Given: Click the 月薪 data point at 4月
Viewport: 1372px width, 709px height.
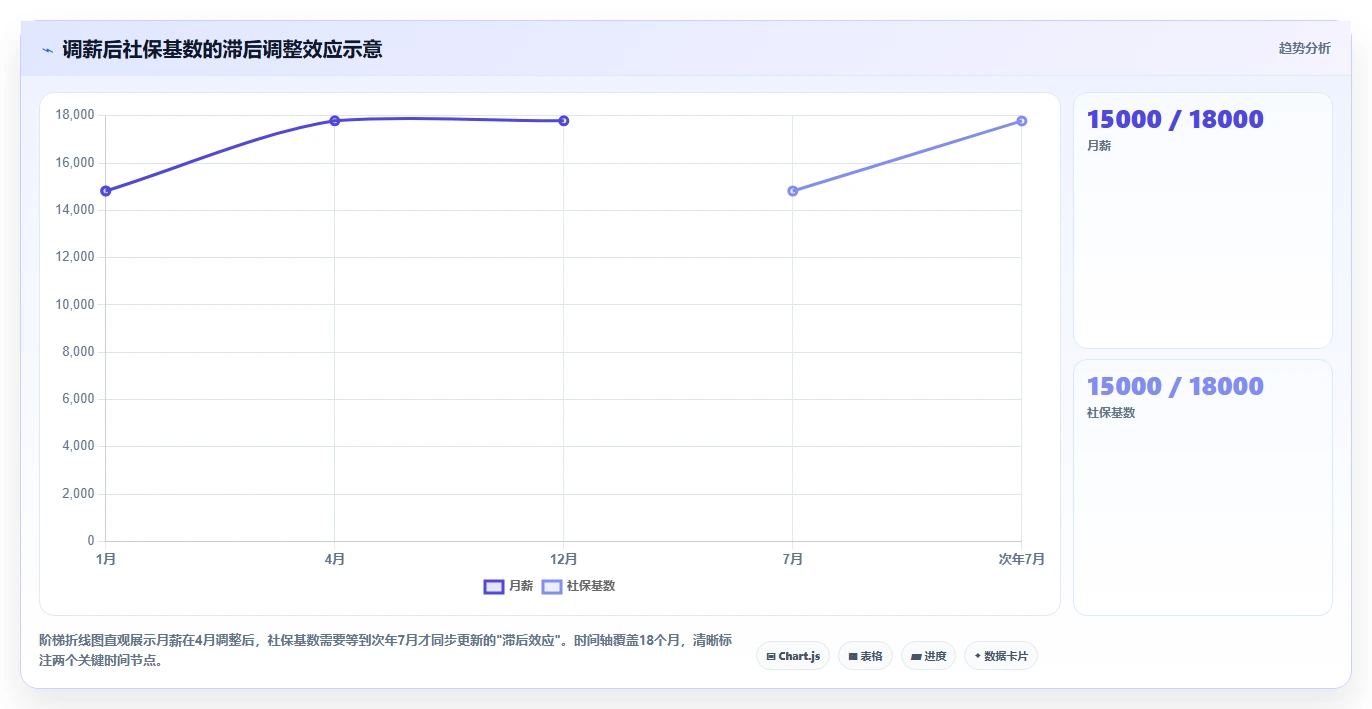Looking at the screenshot, I should [x=335, y=120].
